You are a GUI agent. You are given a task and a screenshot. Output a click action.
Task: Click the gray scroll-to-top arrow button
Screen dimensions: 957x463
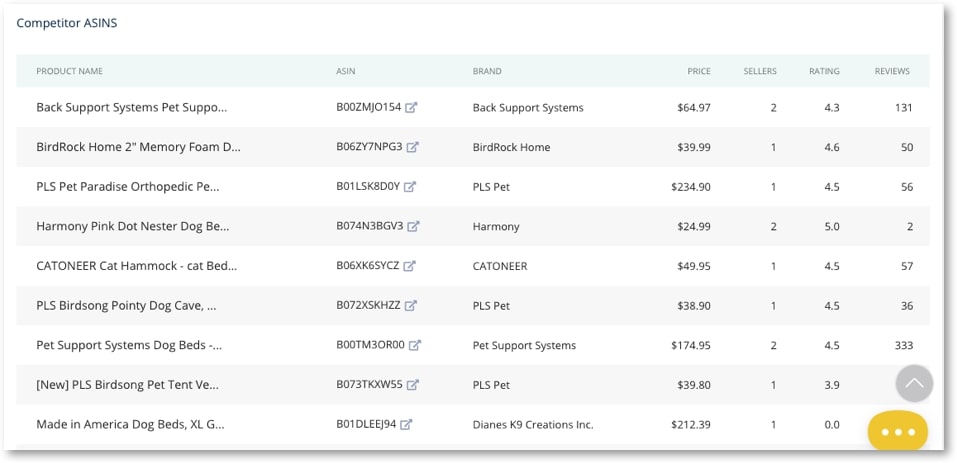point(914,383)
